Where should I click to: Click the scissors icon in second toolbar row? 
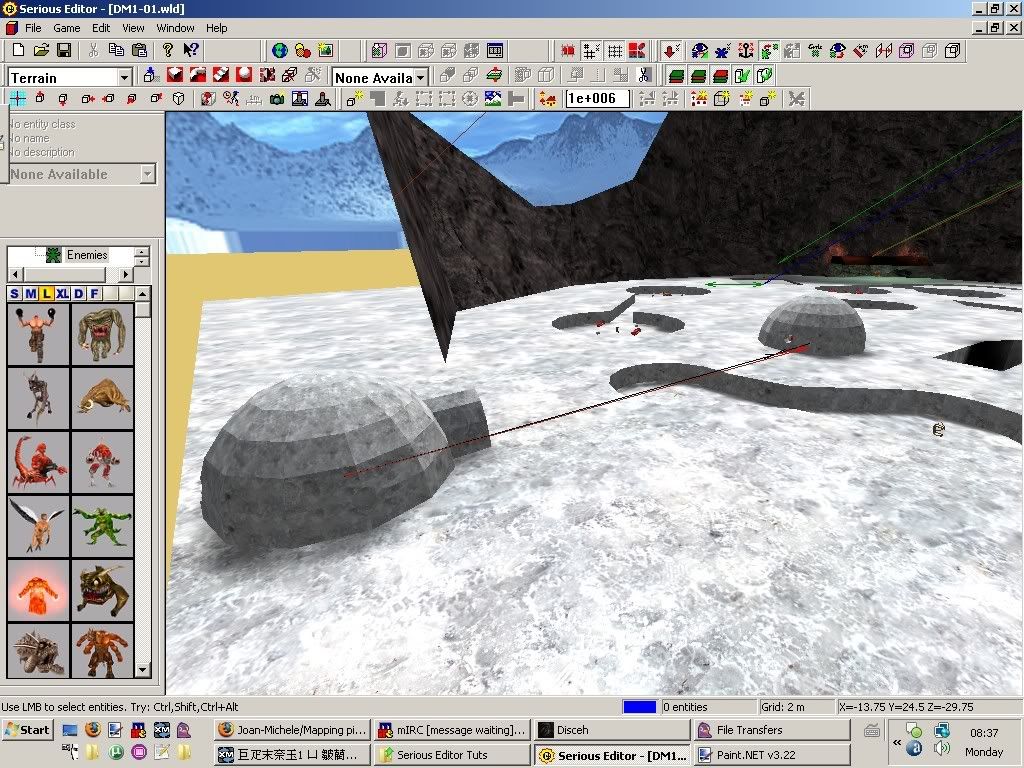pyautogui.click(x=644, y=76)
